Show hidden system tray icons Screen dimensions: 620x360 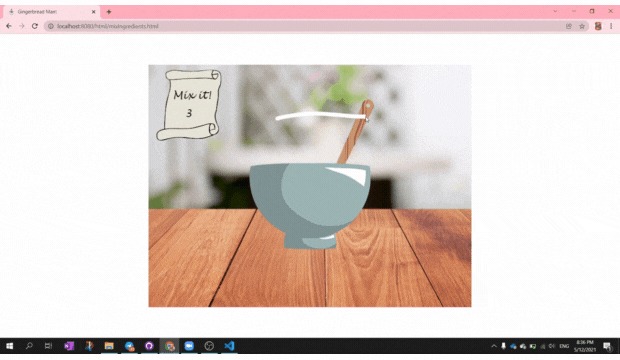494,346
